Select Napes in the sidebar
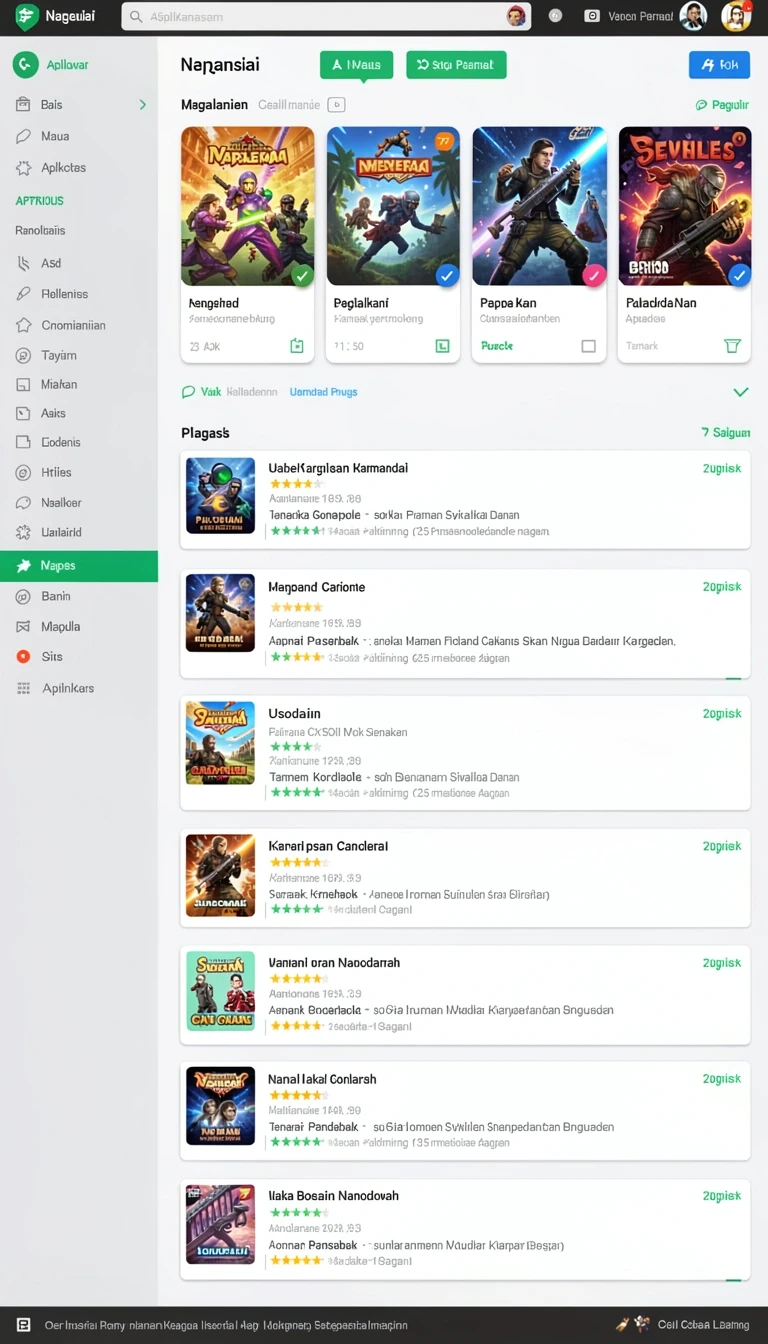 click(79, 566)
